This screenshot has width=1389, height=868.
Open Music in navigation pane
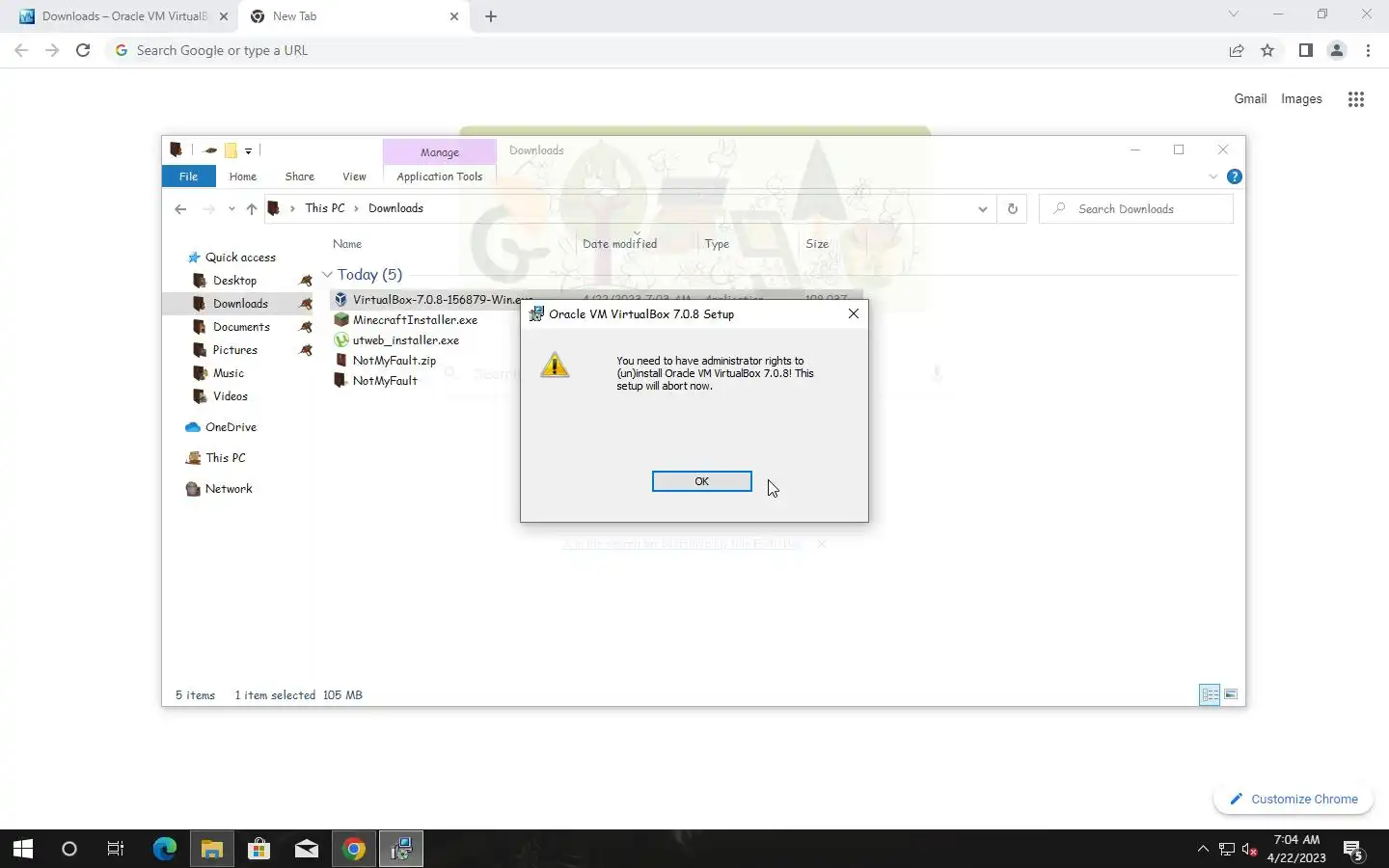tap(228, 373)
